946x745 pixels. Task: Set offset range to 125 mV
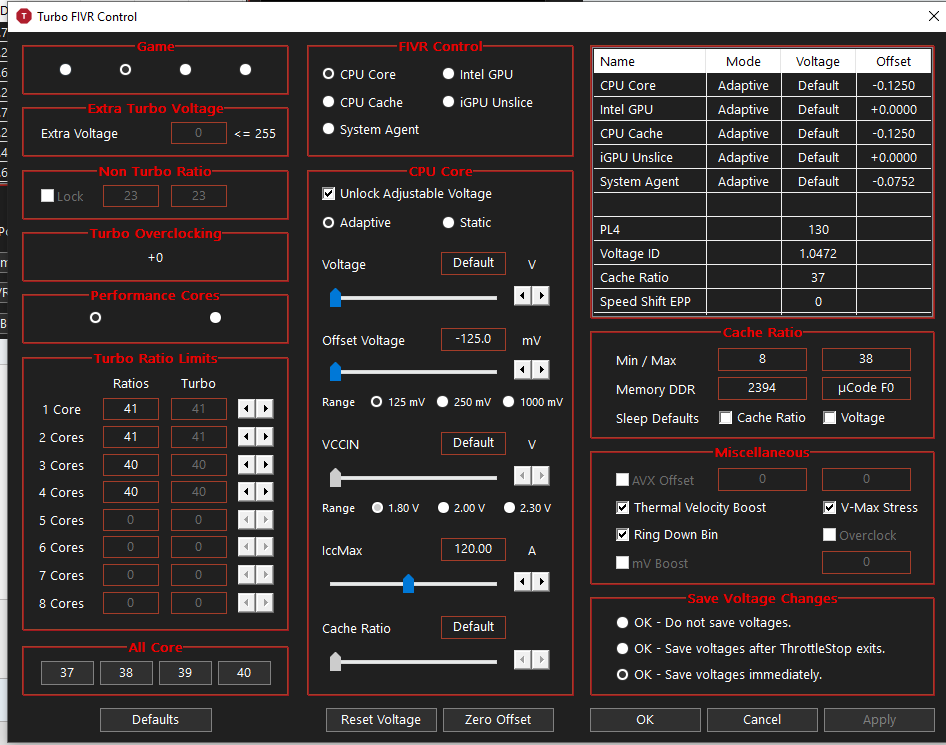(398, 402)
